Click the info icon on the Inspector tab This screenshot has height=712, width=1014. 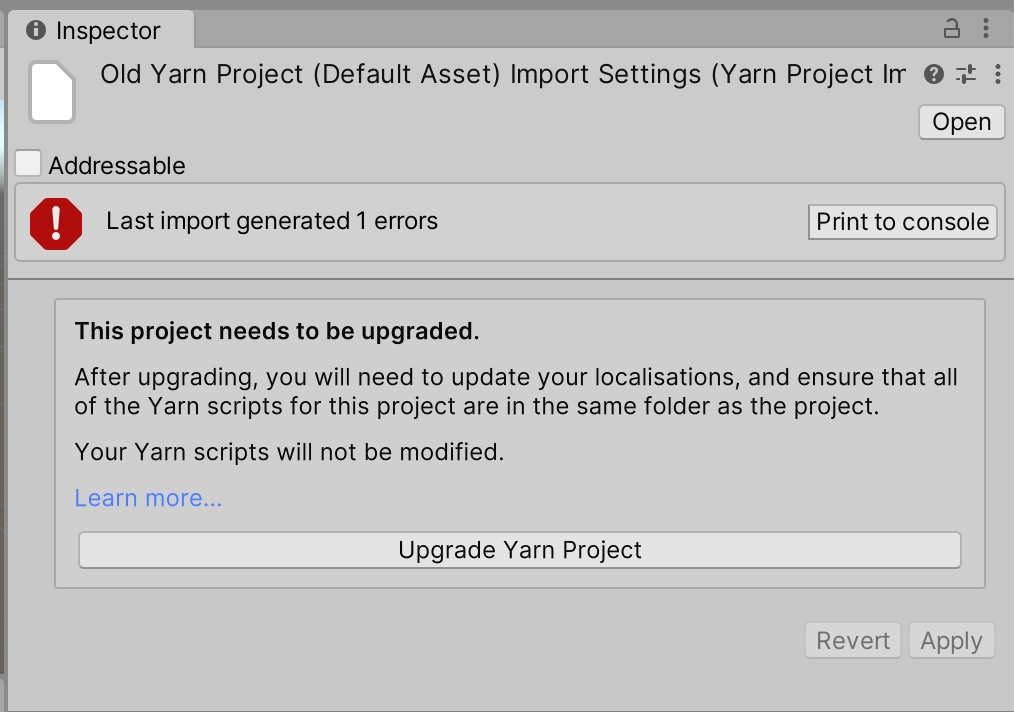coord(36,30)
